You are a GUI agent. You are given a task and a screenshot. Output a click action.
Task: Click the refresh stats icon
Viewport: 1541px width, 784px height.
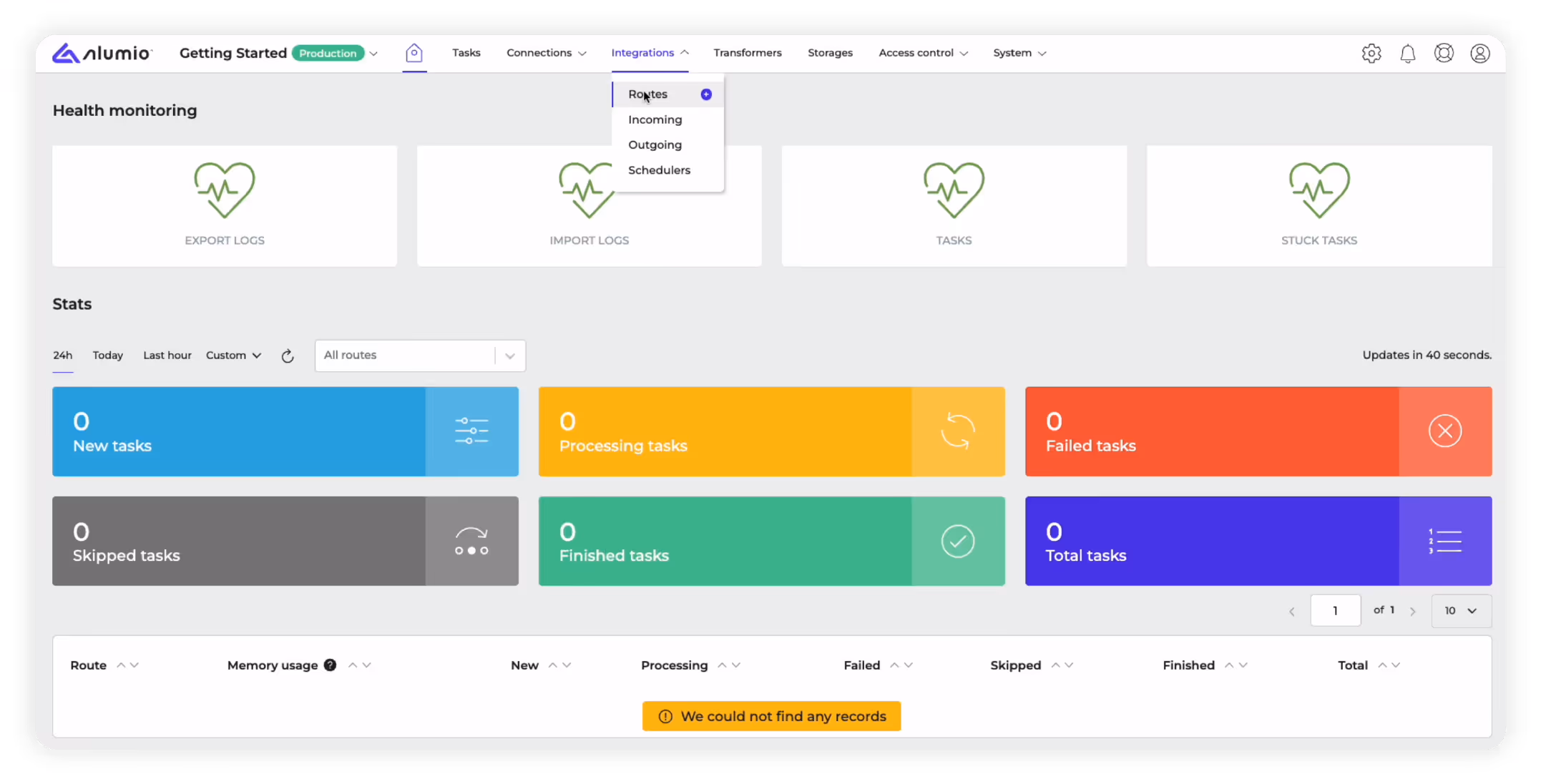click(288, 356)
